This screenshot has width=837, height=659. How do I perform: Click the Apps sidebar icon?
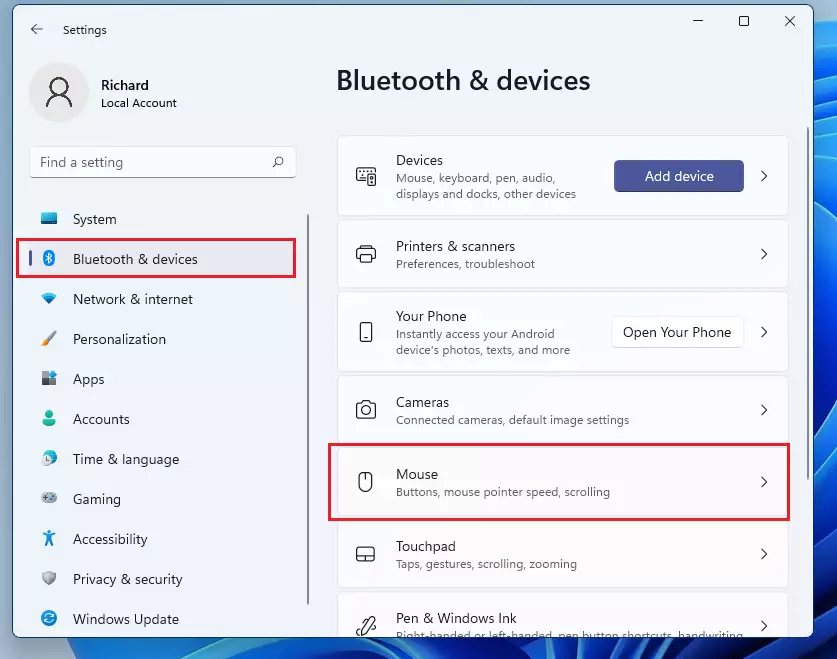49,378
